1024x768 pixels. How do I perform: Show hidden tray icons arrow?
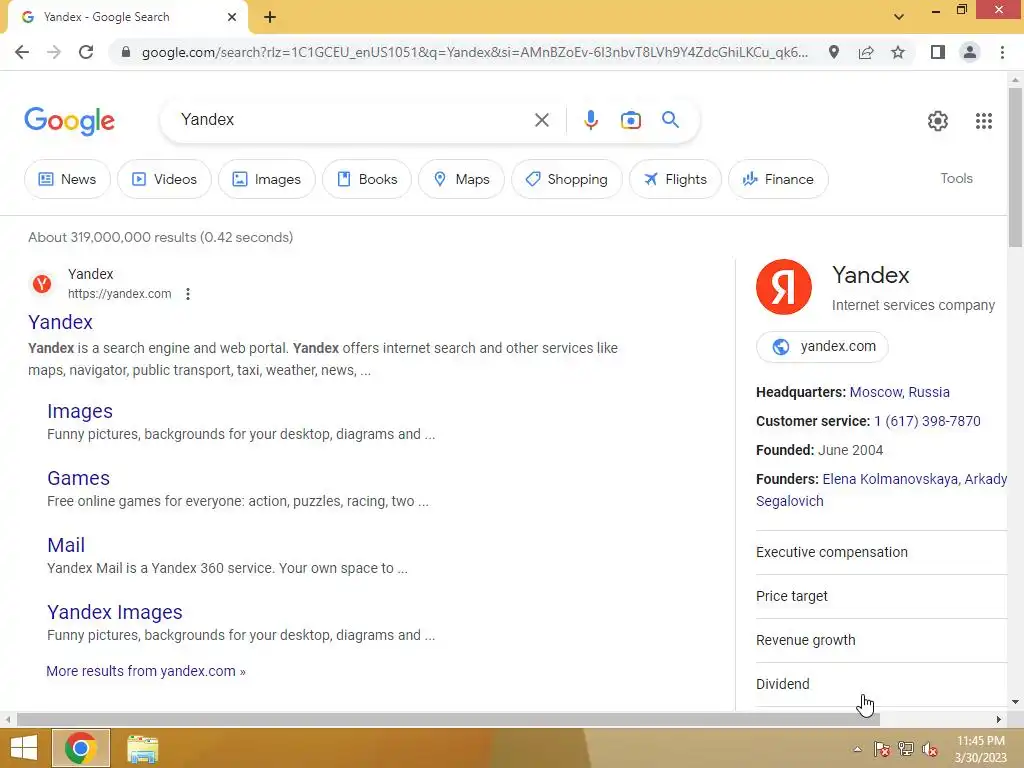click(857, 749)
